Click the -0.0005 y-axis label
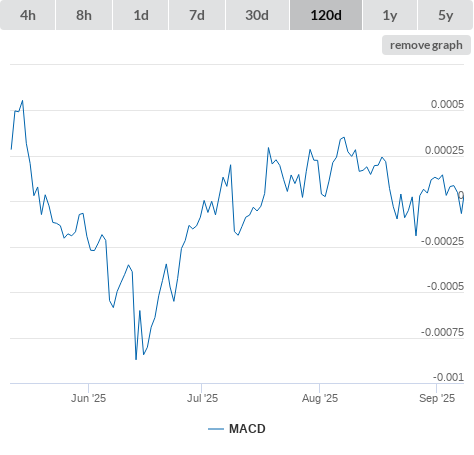 [x=445, y=286]
